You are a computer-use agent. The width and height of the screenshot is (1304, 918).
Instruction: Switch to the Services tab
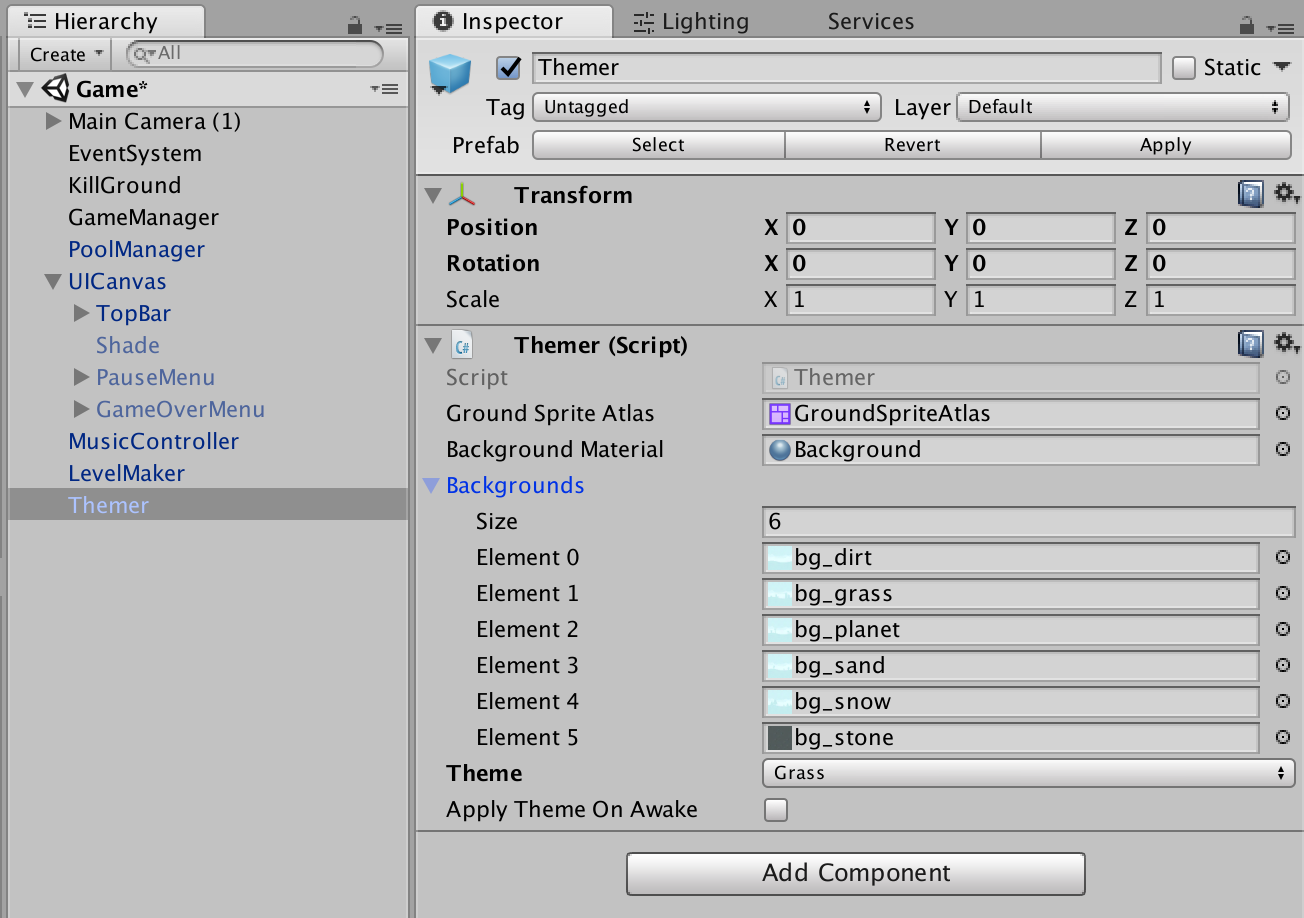[870, 22]
